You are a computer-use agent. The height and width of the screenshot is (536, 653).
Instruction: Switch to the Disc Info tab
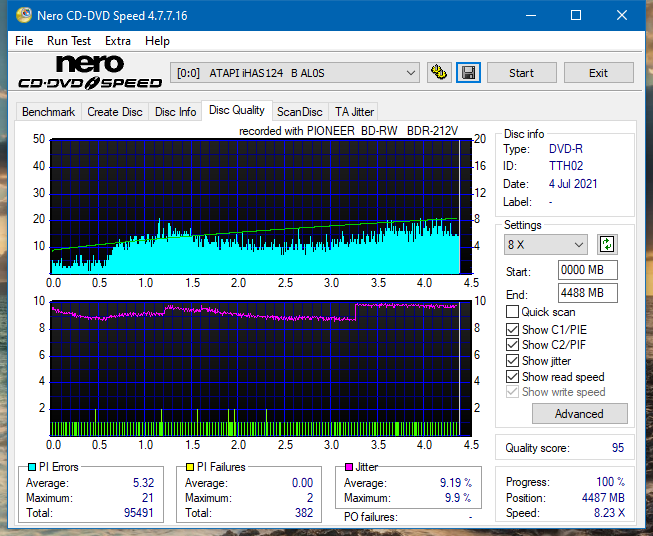pyautogui.click(x=175, y=112)
